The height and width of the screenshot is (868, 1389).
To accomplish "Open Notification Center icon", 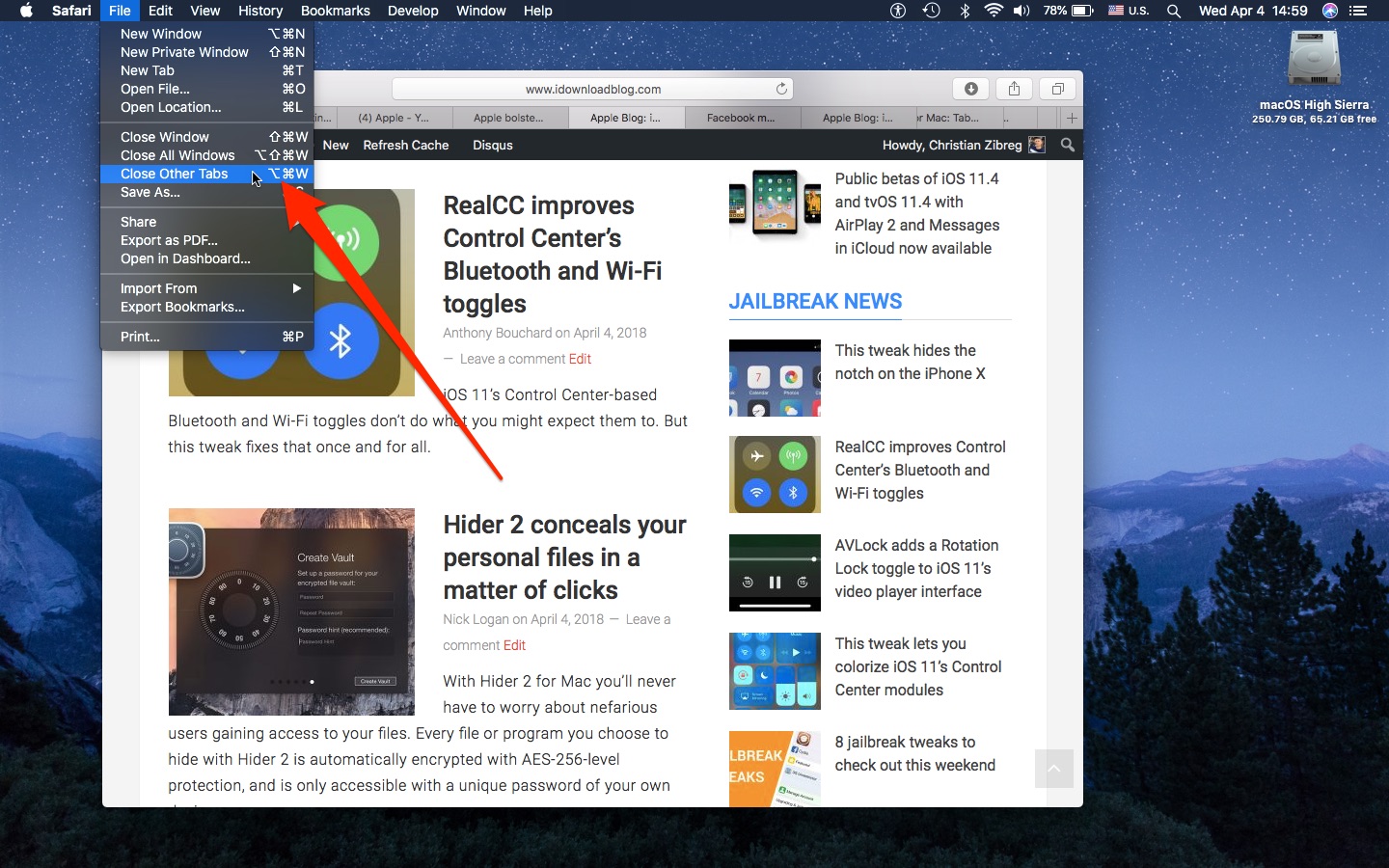I will point(1359,11).
